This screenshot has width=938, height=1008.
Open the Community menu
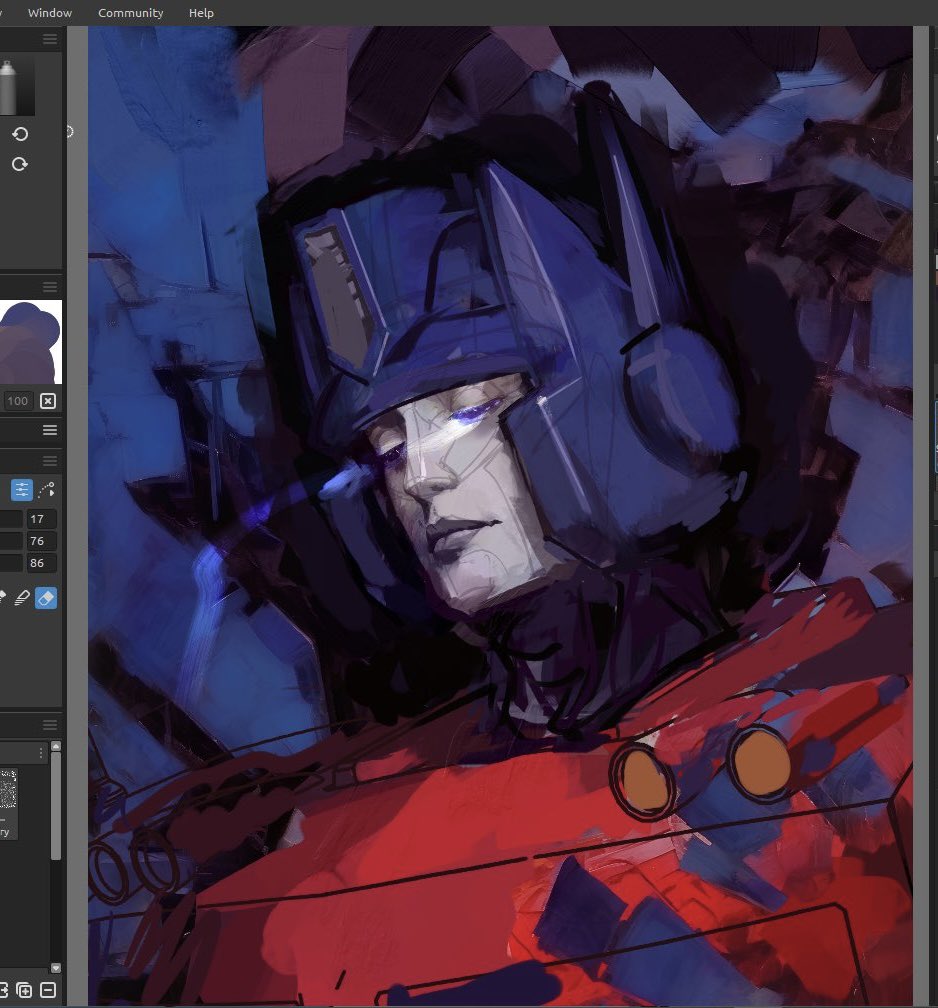click(131, 13)
